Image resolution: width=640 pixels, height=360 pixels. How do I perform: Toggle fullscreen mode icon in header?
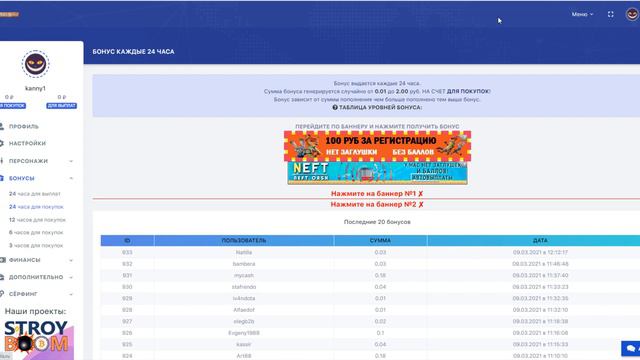pos(611,14)
